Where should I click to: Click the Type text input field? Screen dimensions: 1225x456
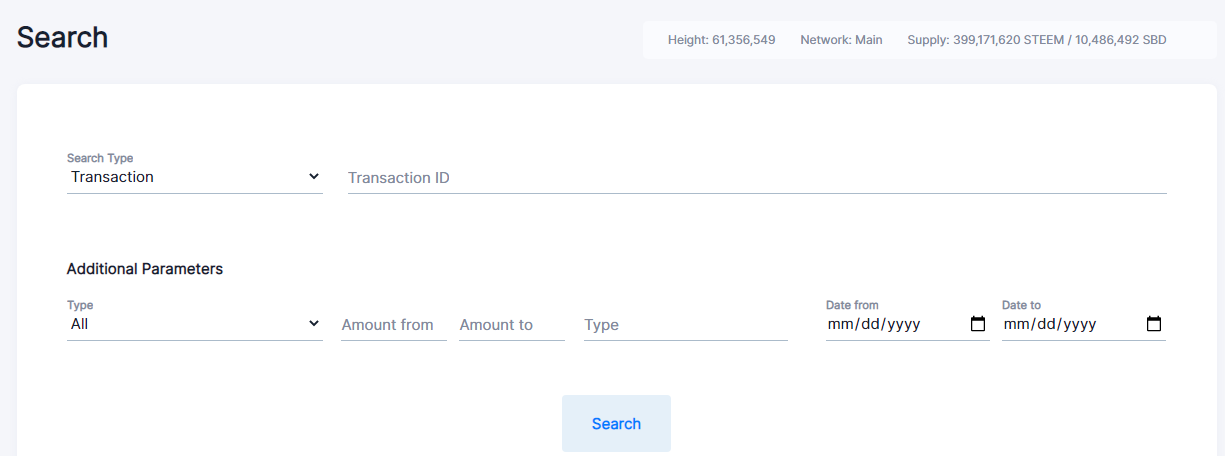686,325
